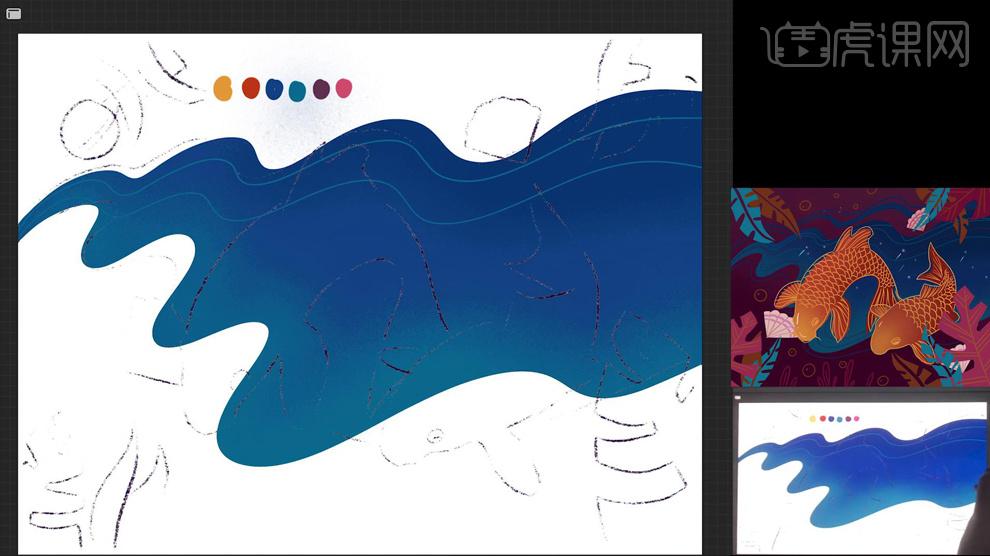This screenshot has width=990, height=556.
Task: Click the small icon atop the camera preview
Action: [x=737, y=398]
